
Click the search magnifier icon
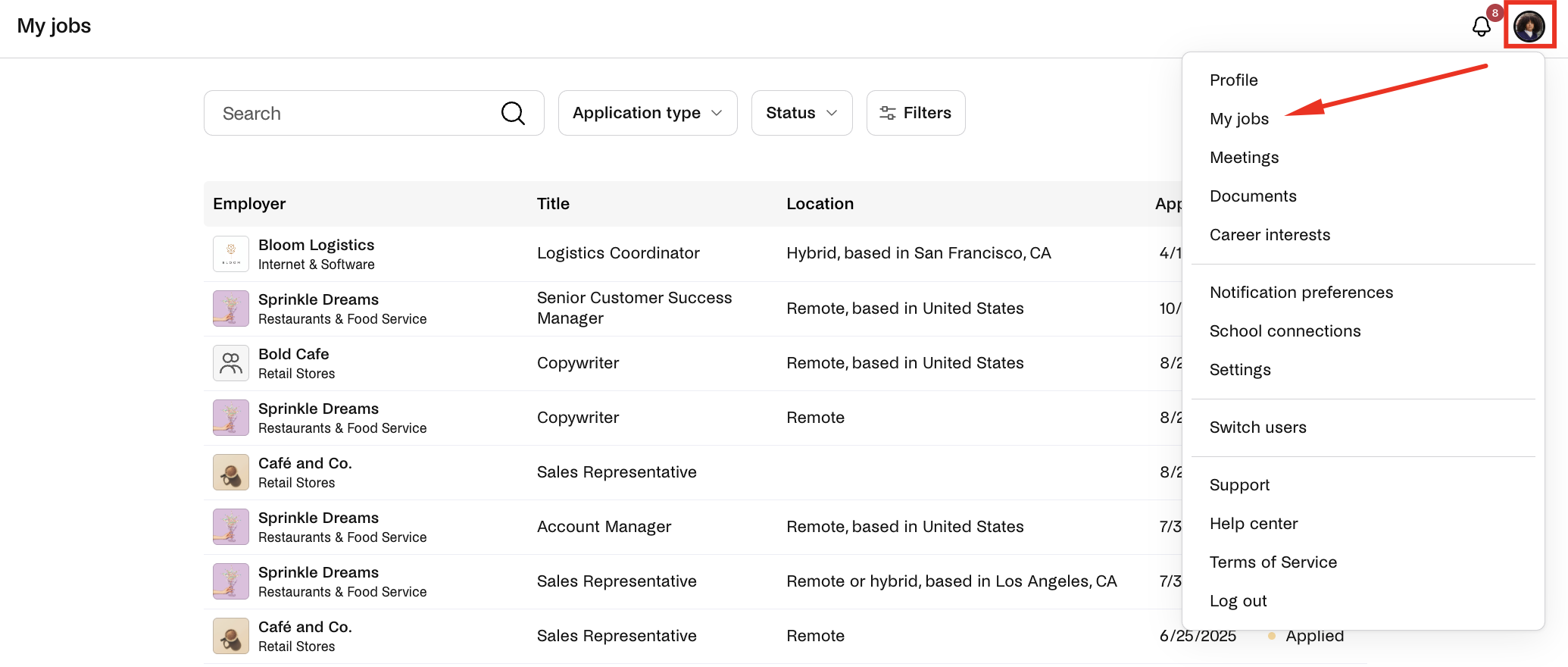(x=513, y=113)
